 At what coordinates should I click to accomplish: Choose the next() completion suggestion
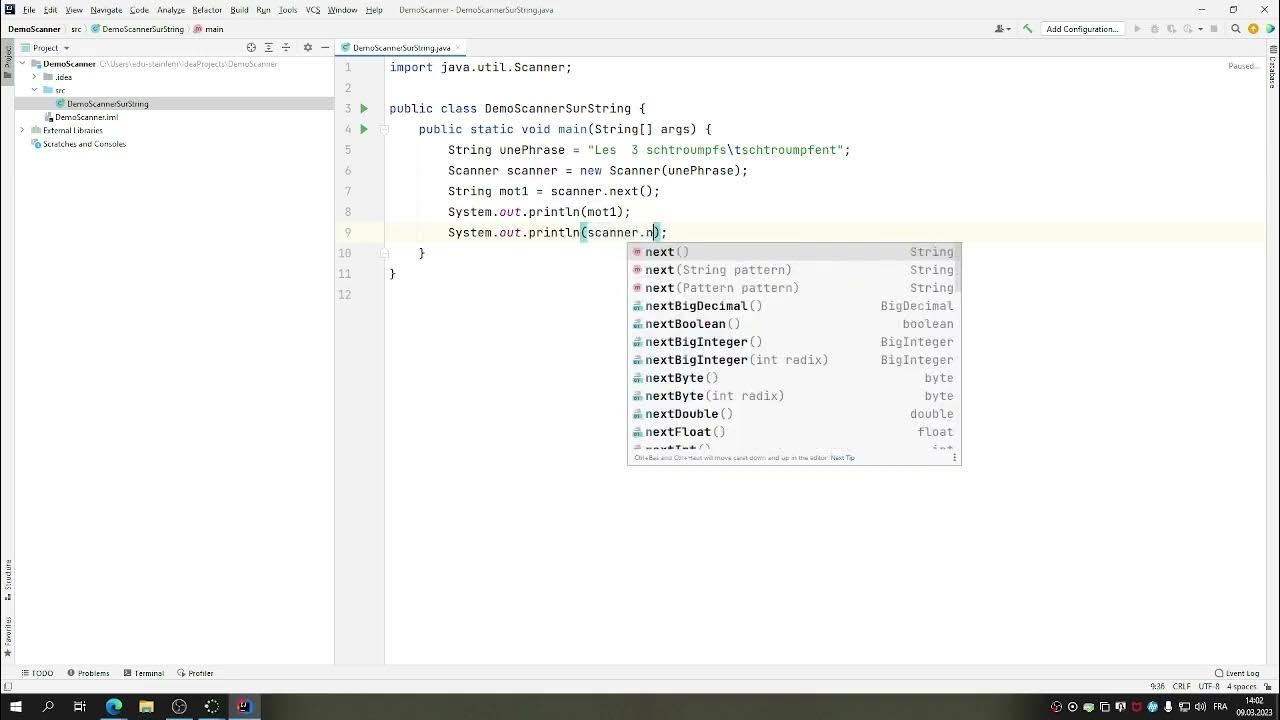[x=794, y=252]
